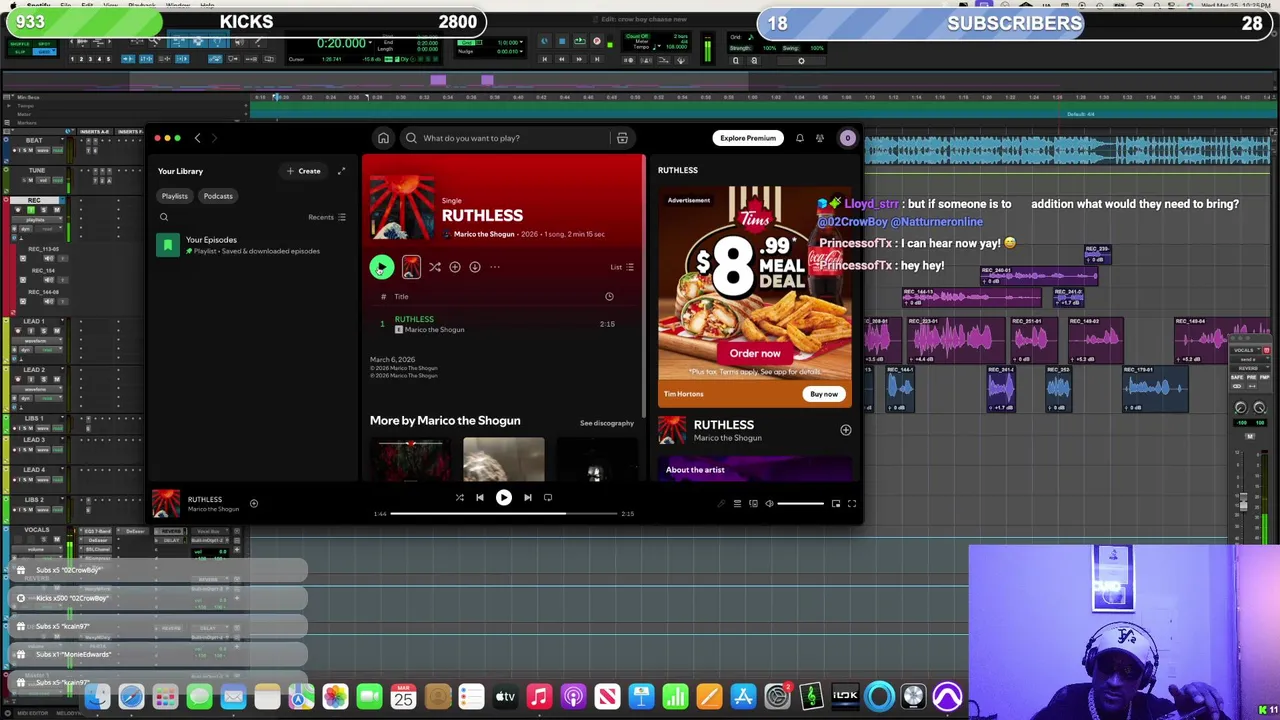Add now-playing RUTHLESS to Liked Songs
The image size is (1280, 720).
254,504
